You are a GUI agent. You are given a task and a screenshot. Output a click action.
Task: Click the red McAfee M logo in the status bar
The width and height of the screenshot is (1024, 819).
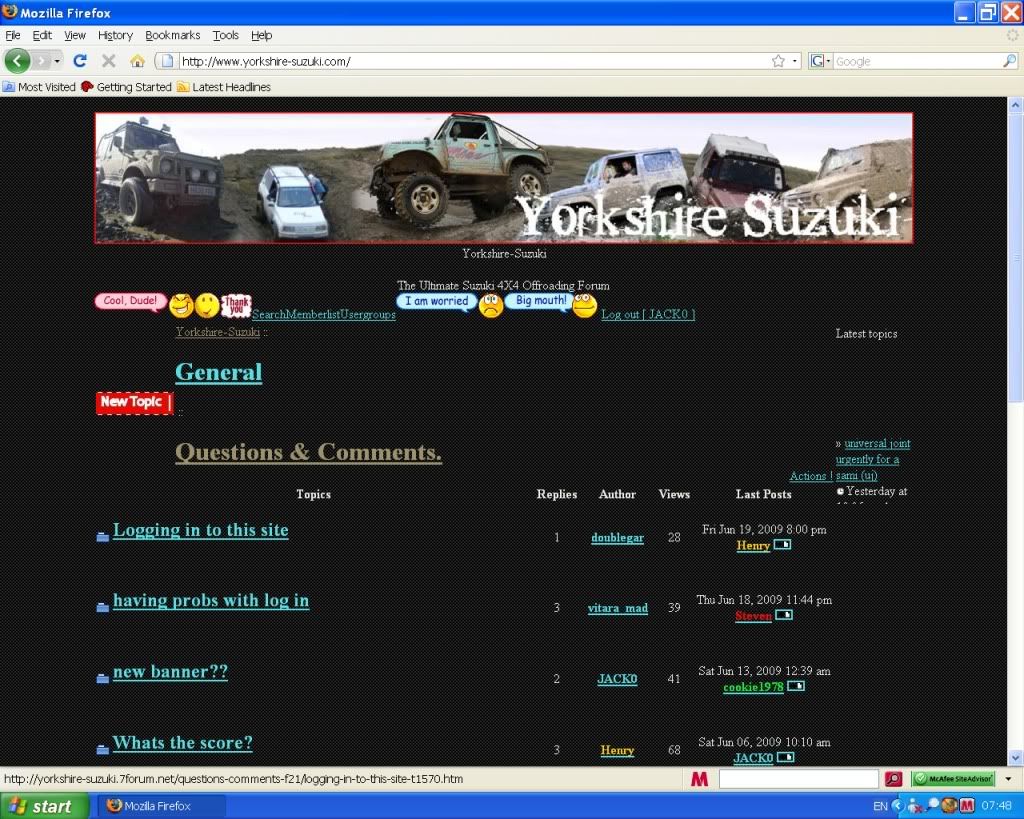click(699, 779)
